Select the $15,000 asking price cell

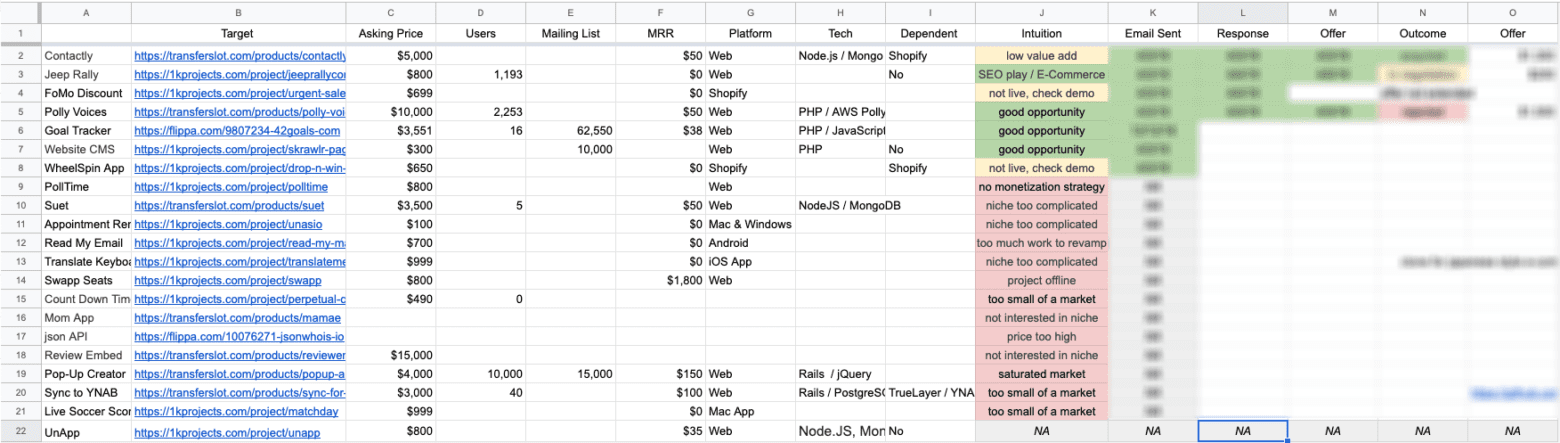tap(391, 356)
